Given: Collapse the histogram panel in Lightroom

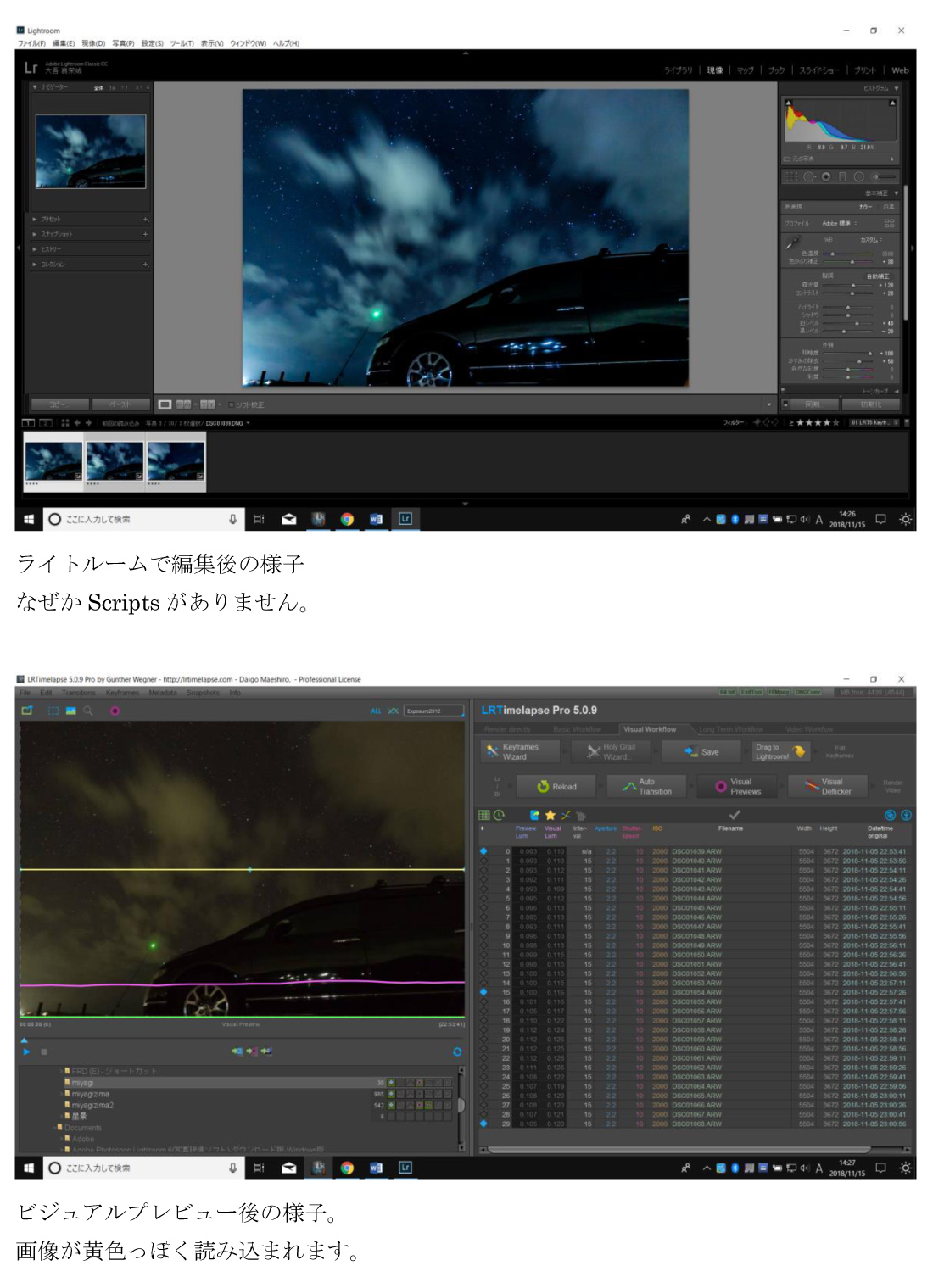Looking at the screenshot, I should point(897,87).
